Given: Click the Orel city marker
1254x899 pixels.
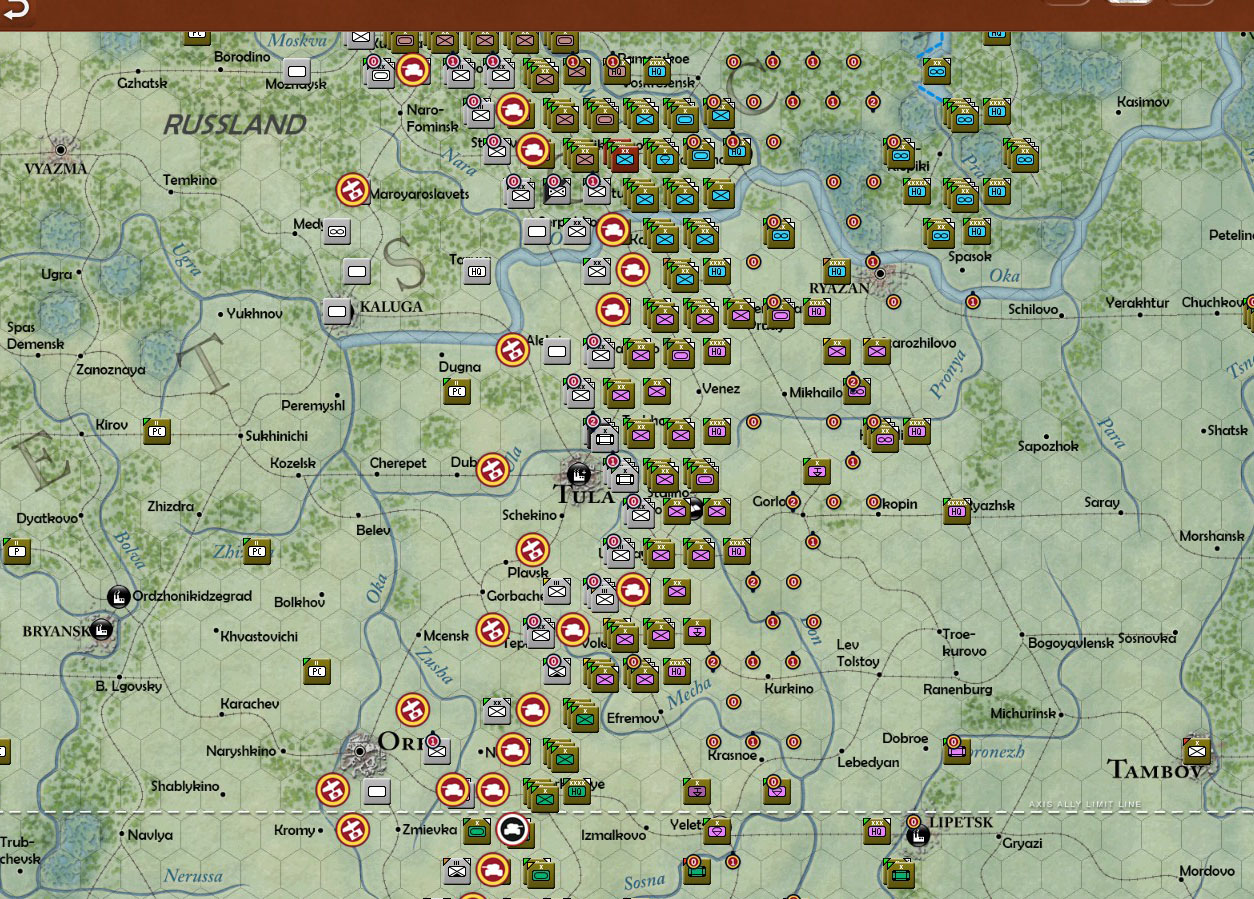Looking at the screenshot, I should (x=360, y=751).
